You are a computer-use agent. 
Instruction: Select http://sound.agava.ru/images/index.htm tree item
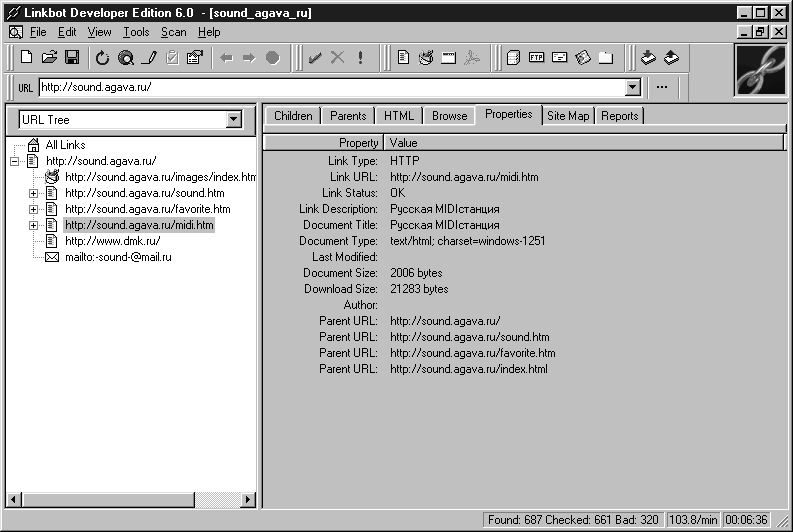click(x=160, y=177)
